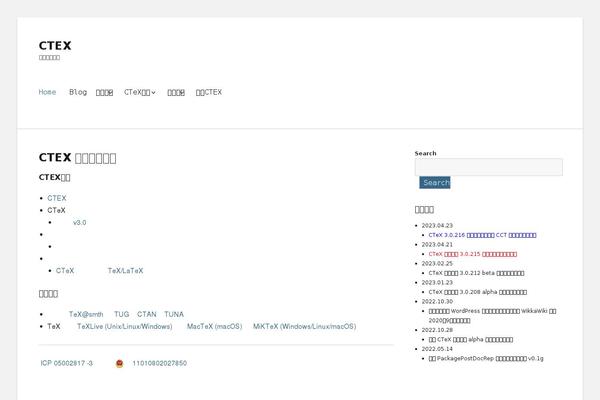Open the CTeX link beside TeX/LaTeX
Screen dimensions: 600x400
pyautogui.click(x=65, y=271)
